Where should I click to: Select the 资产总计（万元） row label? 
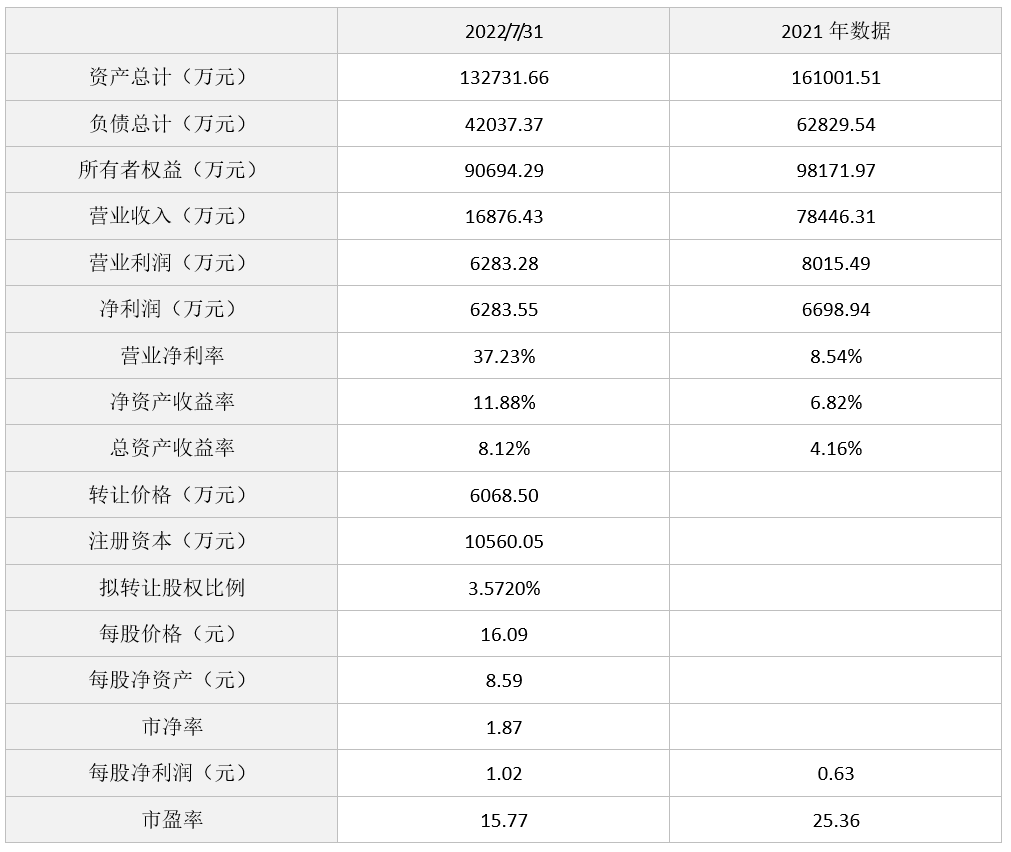coord(171,77)
